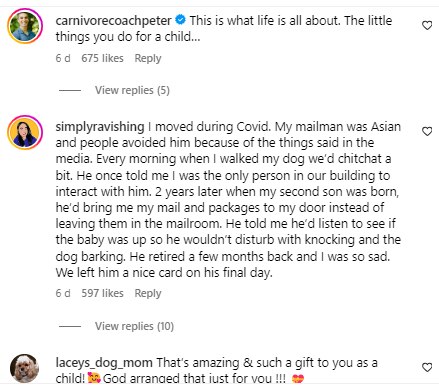Click the line beside View replies (5)
Viewport: 439px width, 391px height.
70,90
